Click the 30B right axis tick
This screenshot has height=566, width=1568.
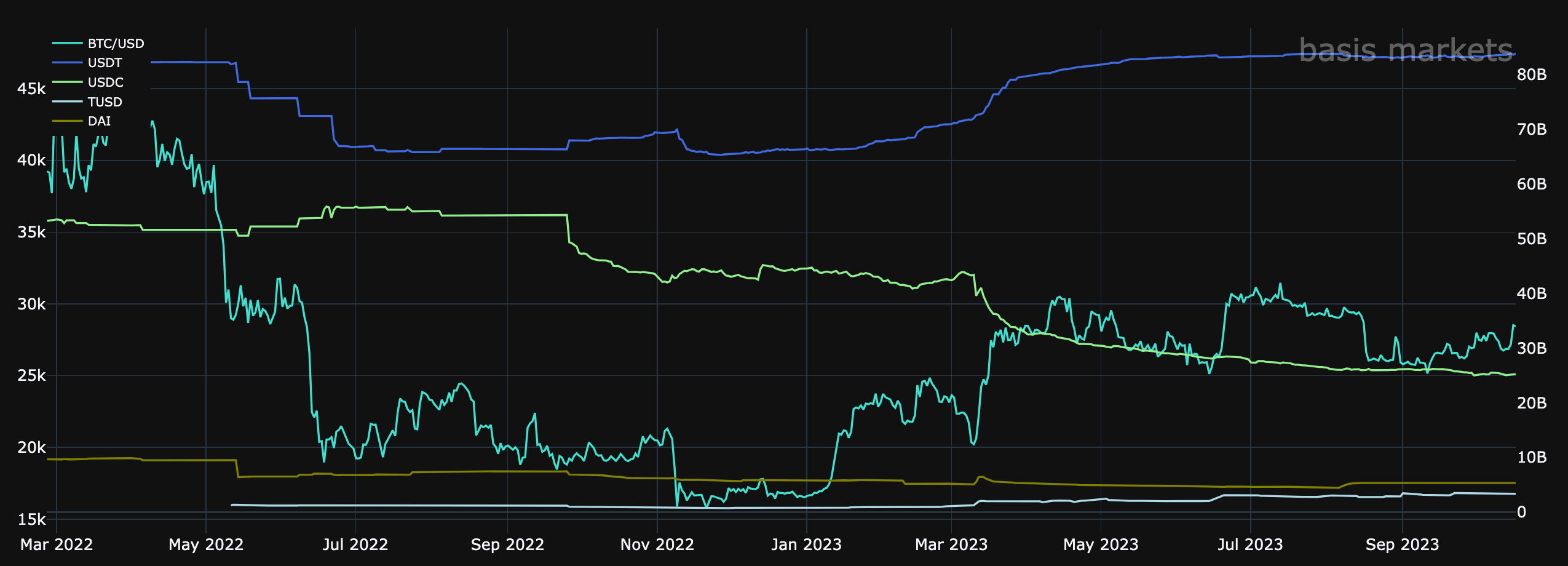pos(1532,348)
